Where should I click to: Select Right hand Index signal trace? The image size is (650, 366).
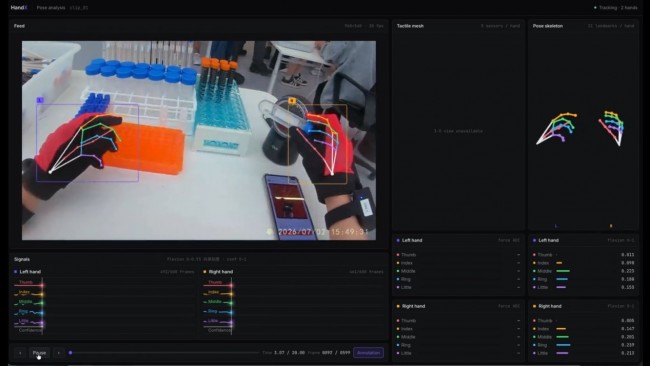[218, 293]
